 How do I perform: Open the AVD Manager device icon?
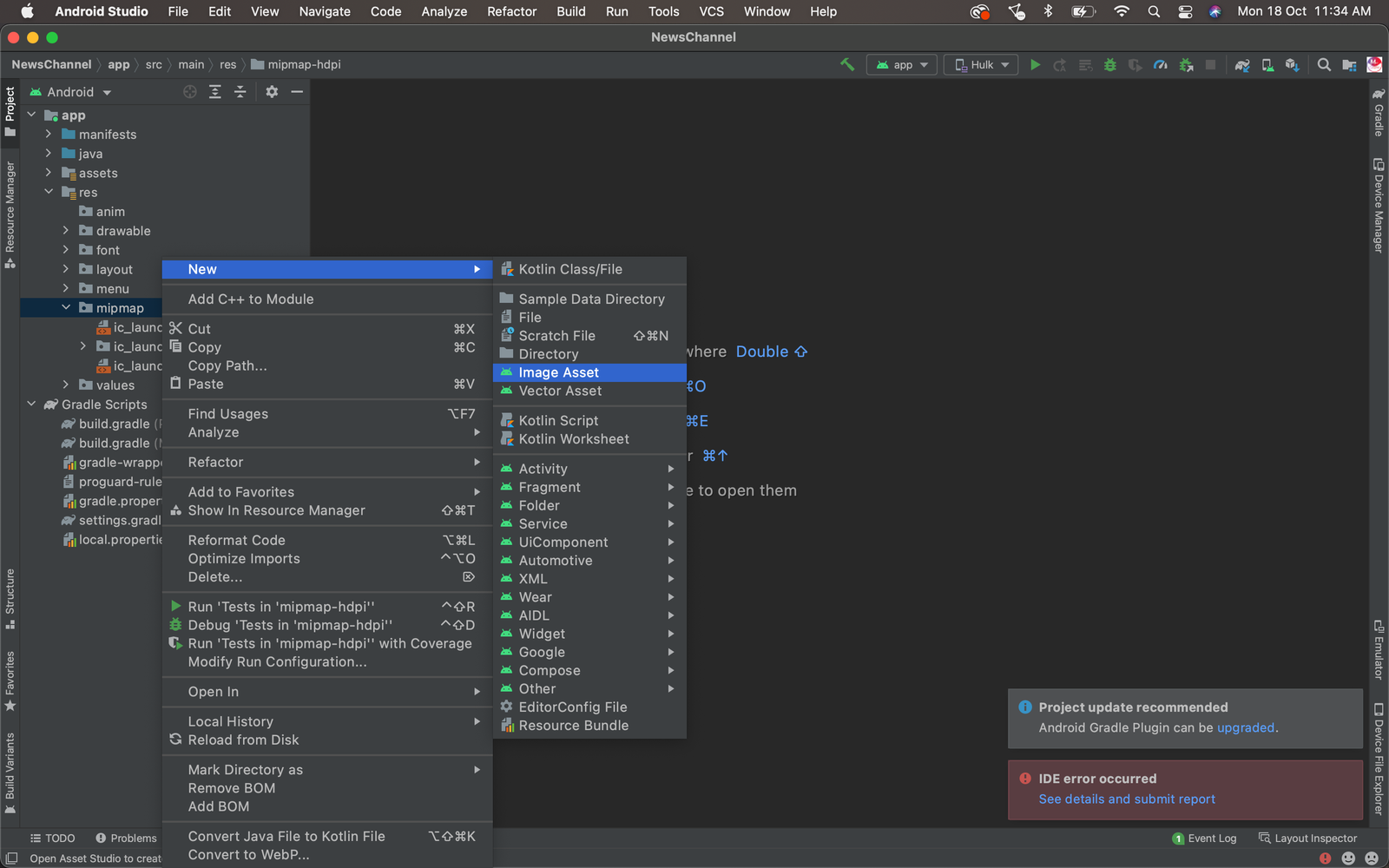click(x=1267, y=64)
